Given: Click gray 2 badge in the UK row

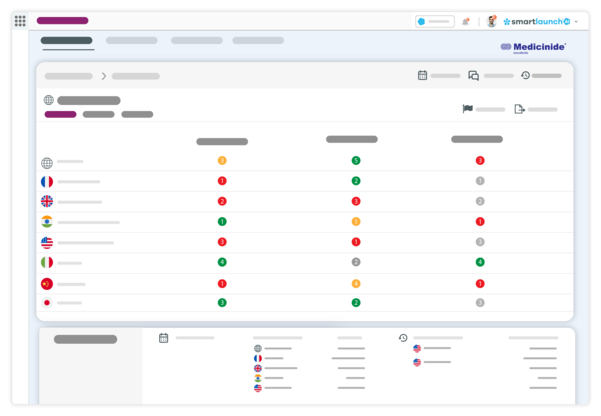Looking at the screenshot, I should (x=480, y=201).
